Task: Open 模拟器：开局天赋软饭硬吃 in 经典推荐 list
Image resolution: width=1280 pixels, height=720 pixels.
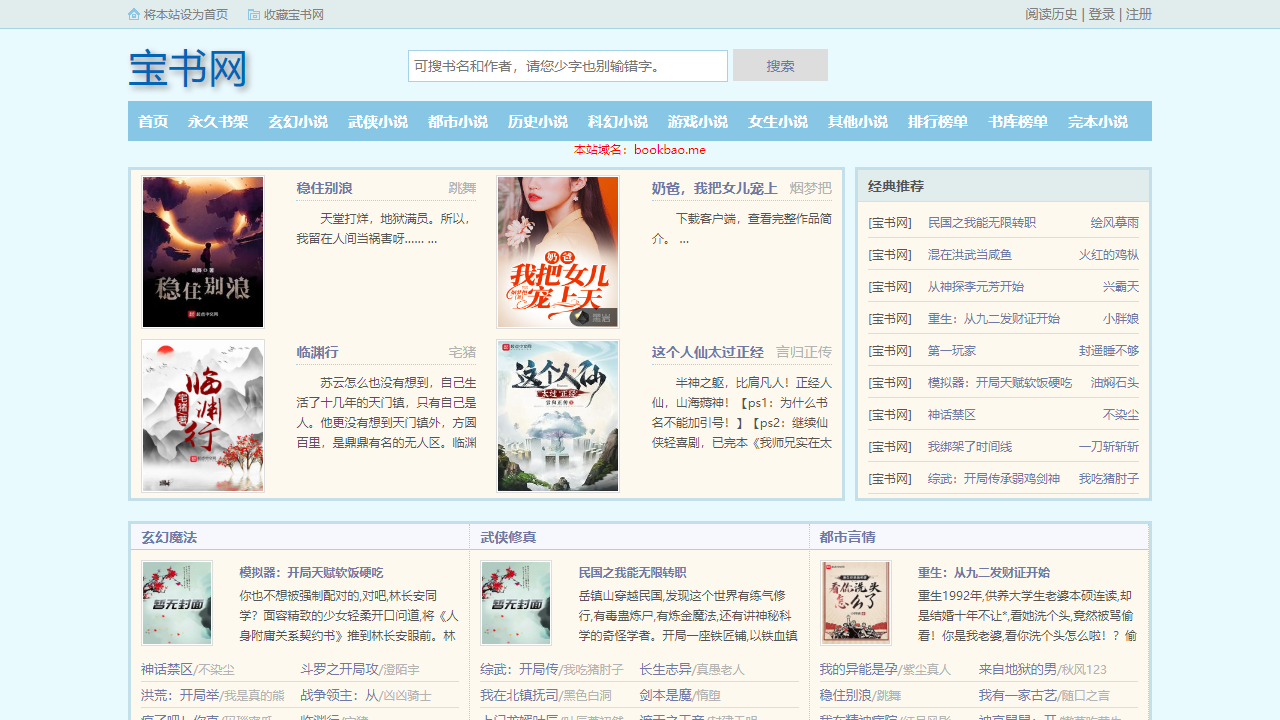Action: pyautogui.click(x=1000, y=382)
